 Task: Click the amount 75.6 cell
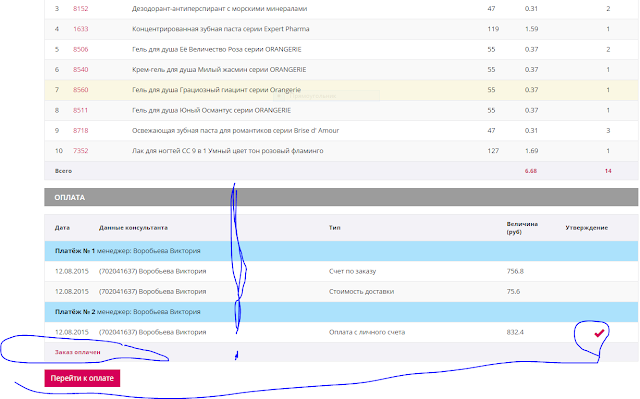(513, 292)
